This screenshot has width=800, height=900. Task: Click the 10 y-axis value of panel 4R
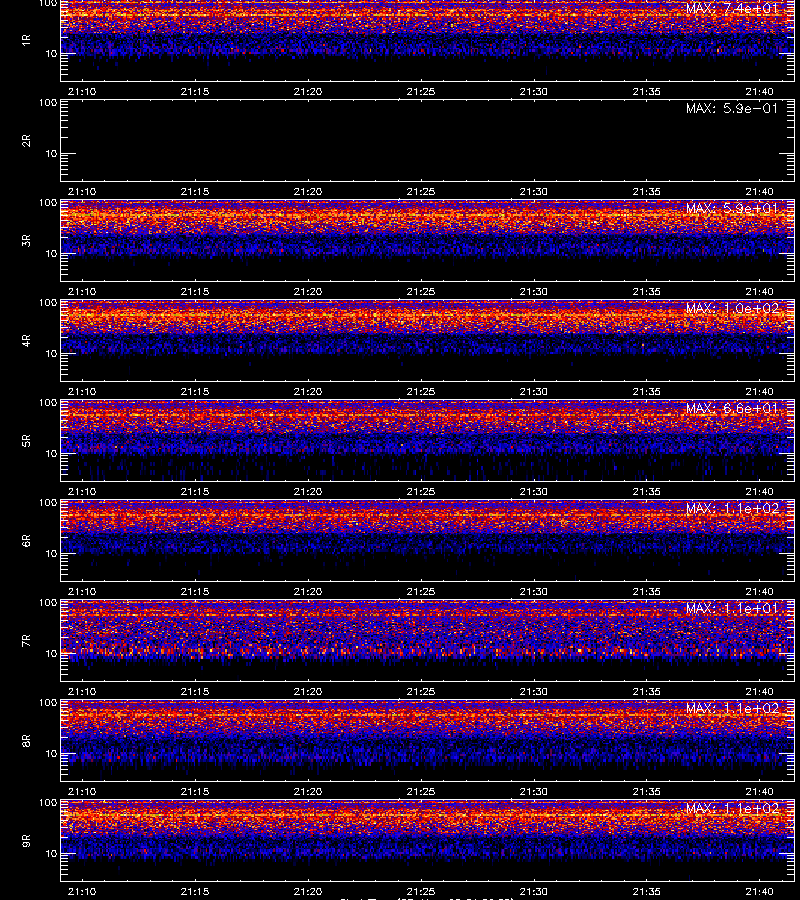click(x=51, y=354)
